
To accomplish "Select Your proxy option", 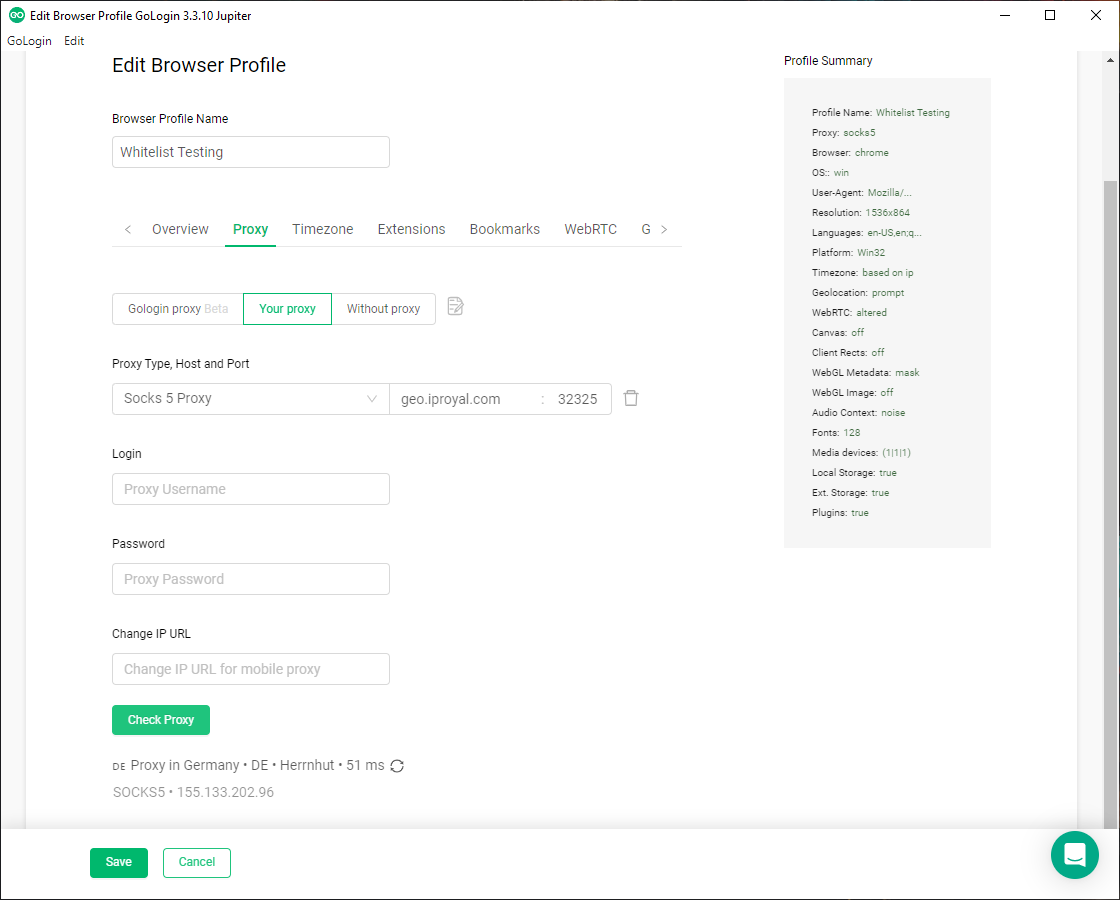I will 287,309.
